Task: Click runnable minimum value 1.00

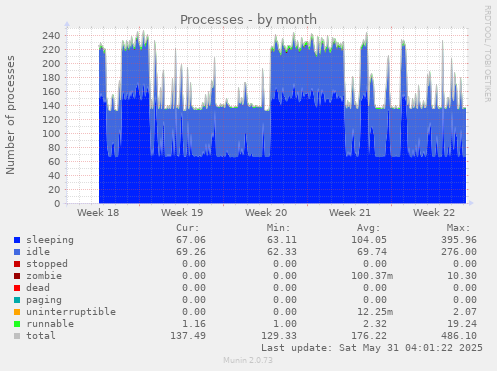Action: [285, 324]
